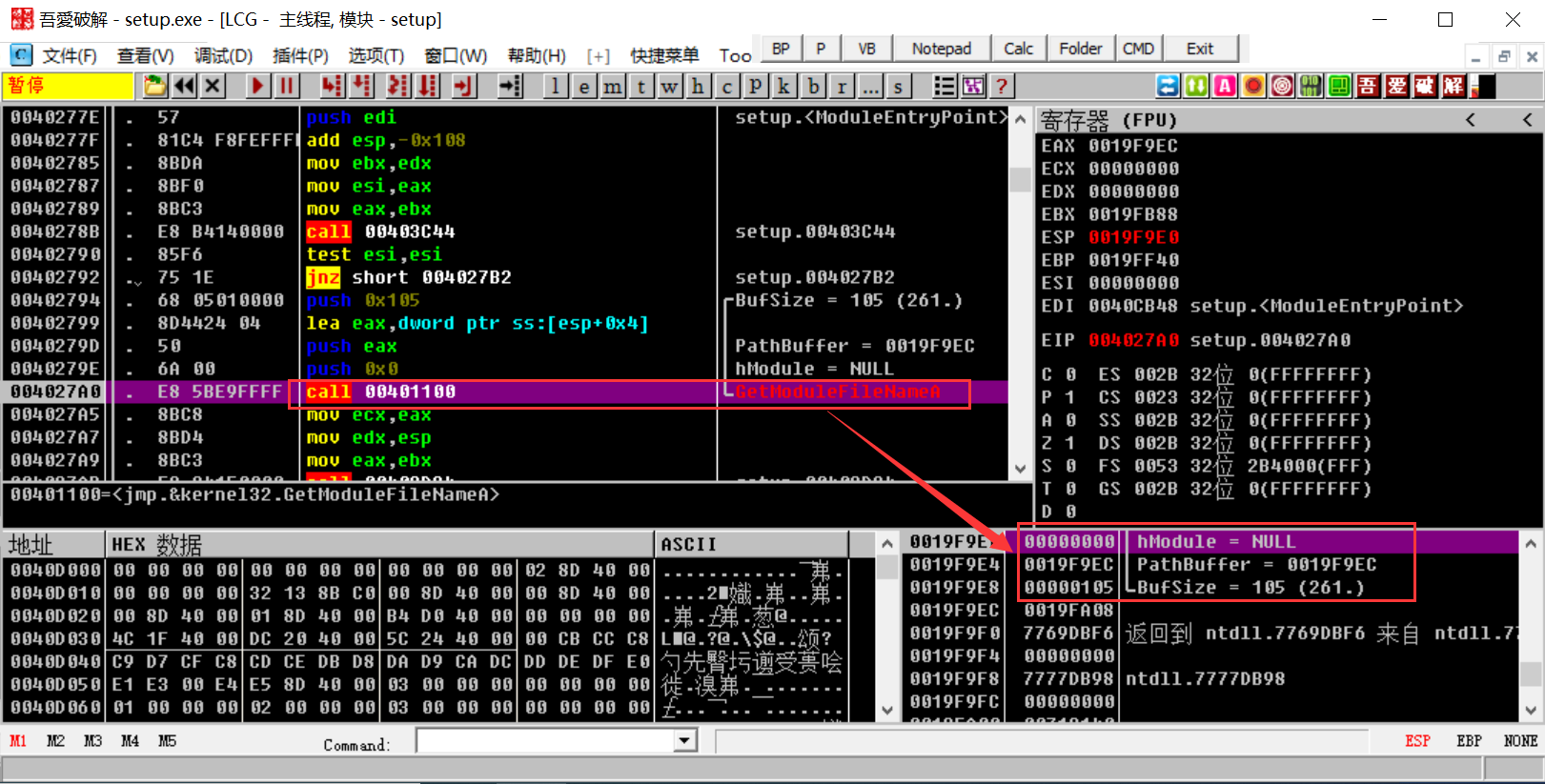The width and height of the screenshot is (1545, 784).
Task: Click the Calc button
Action: (1019, 49)
